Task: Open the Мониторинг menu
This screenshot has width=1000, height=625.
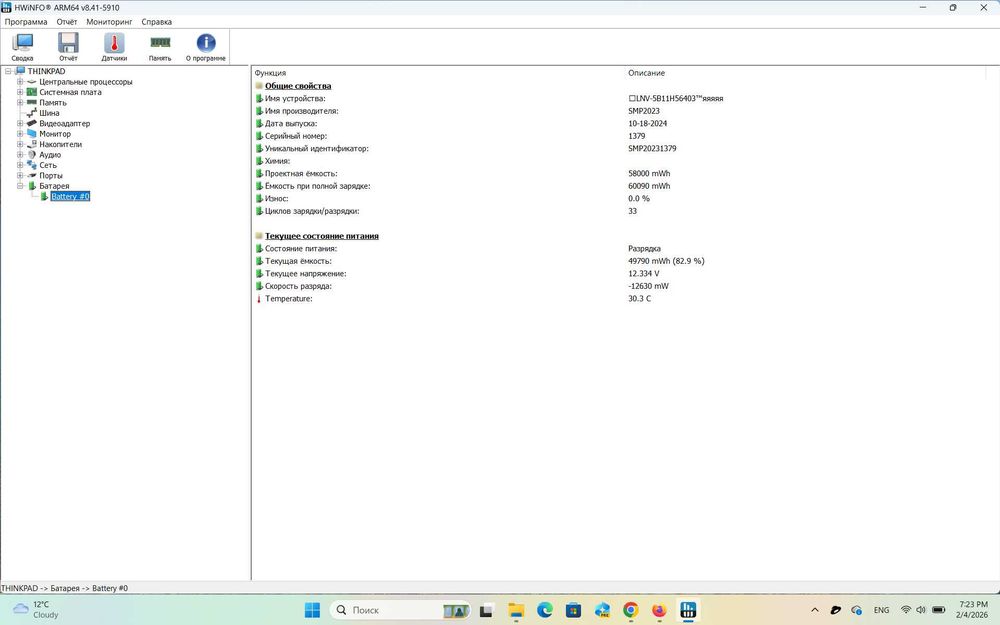Action: point(109,22)
